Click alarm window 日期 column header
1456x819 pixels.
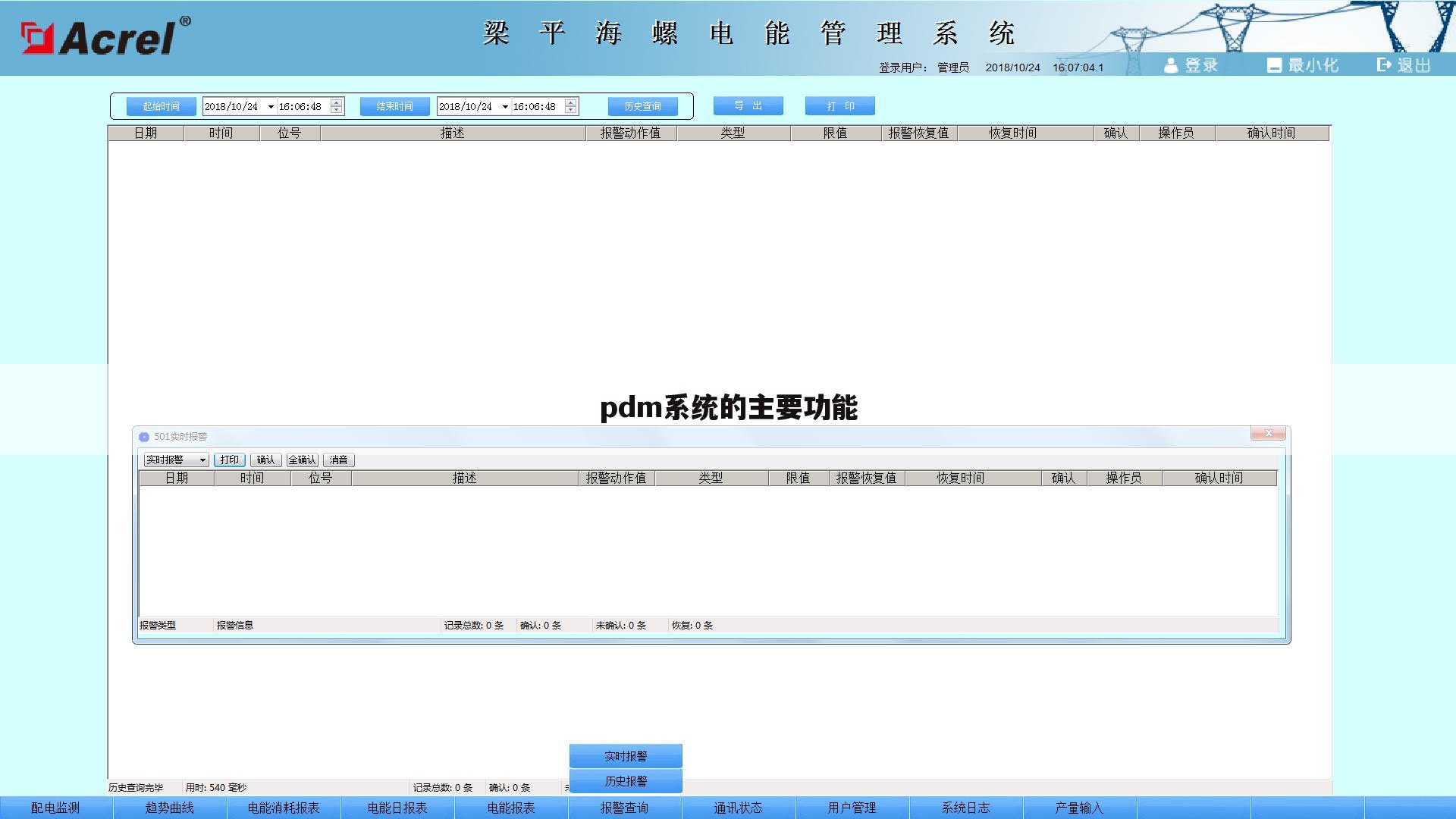(x=177, y=479)
